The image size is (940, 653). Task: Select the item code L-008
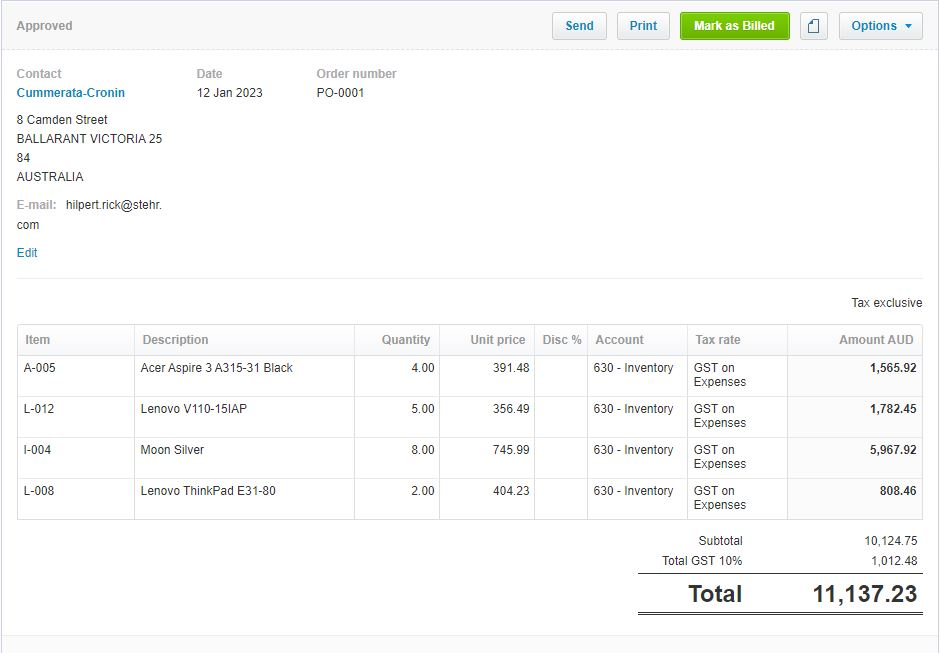[39, 490]
